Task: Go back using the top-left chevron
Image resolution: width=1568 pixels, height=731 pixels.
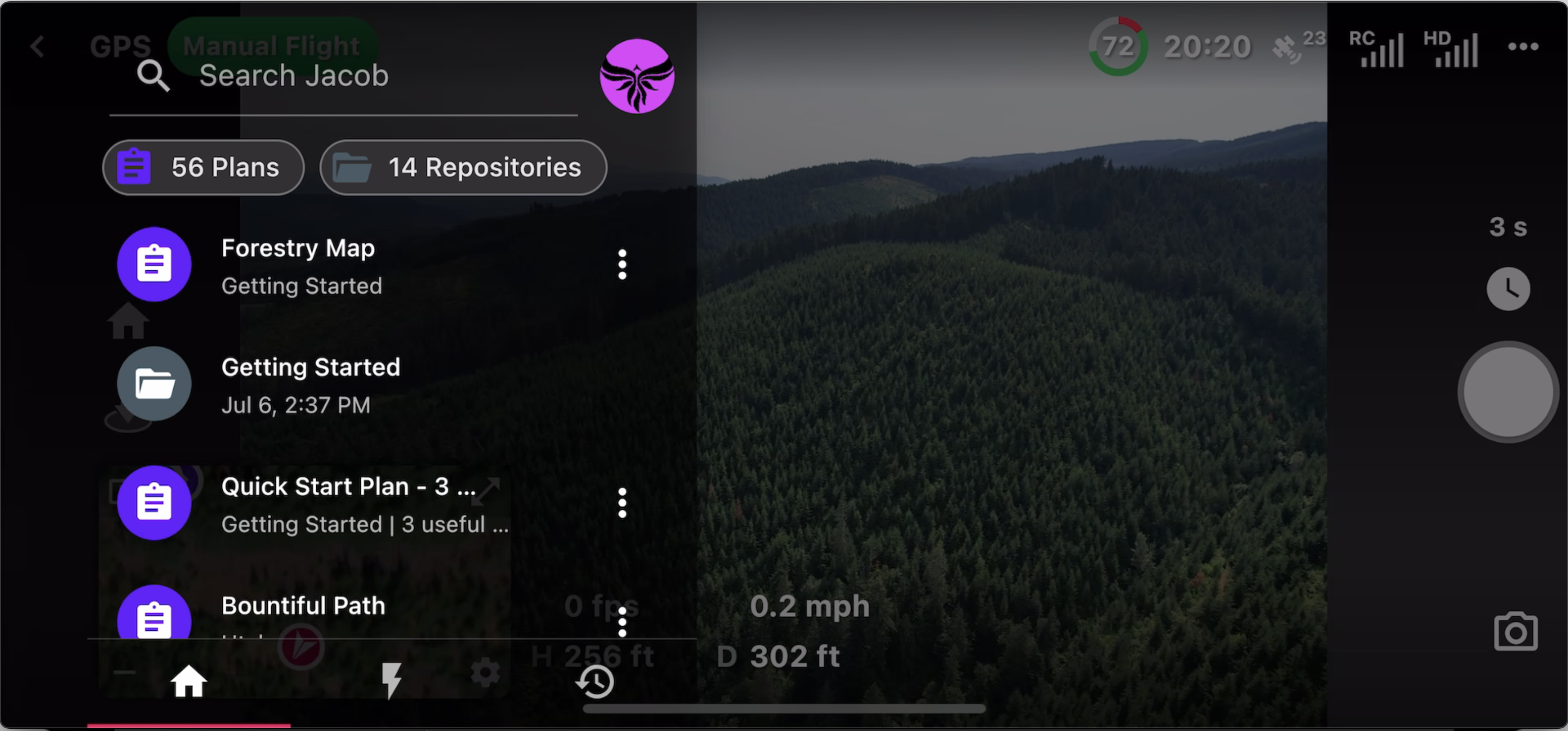Action: click(x=38, y=46)
